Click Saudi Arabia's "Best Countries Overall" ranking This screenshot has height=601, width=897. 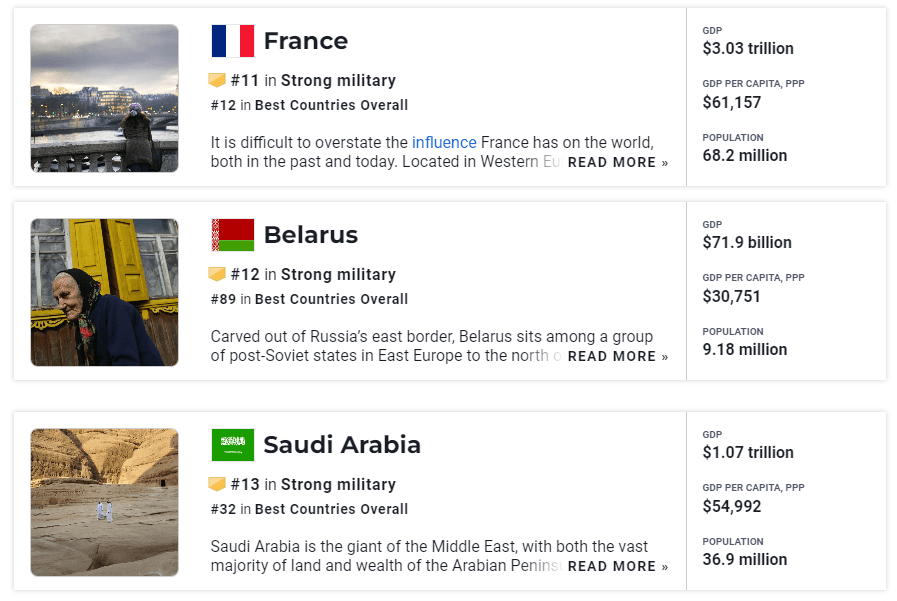pos(331,509)
